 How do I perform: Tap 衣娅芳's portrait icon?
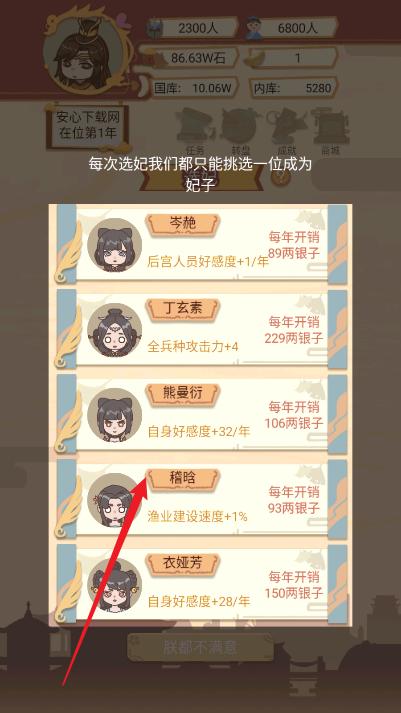click(x=114, y=585)
